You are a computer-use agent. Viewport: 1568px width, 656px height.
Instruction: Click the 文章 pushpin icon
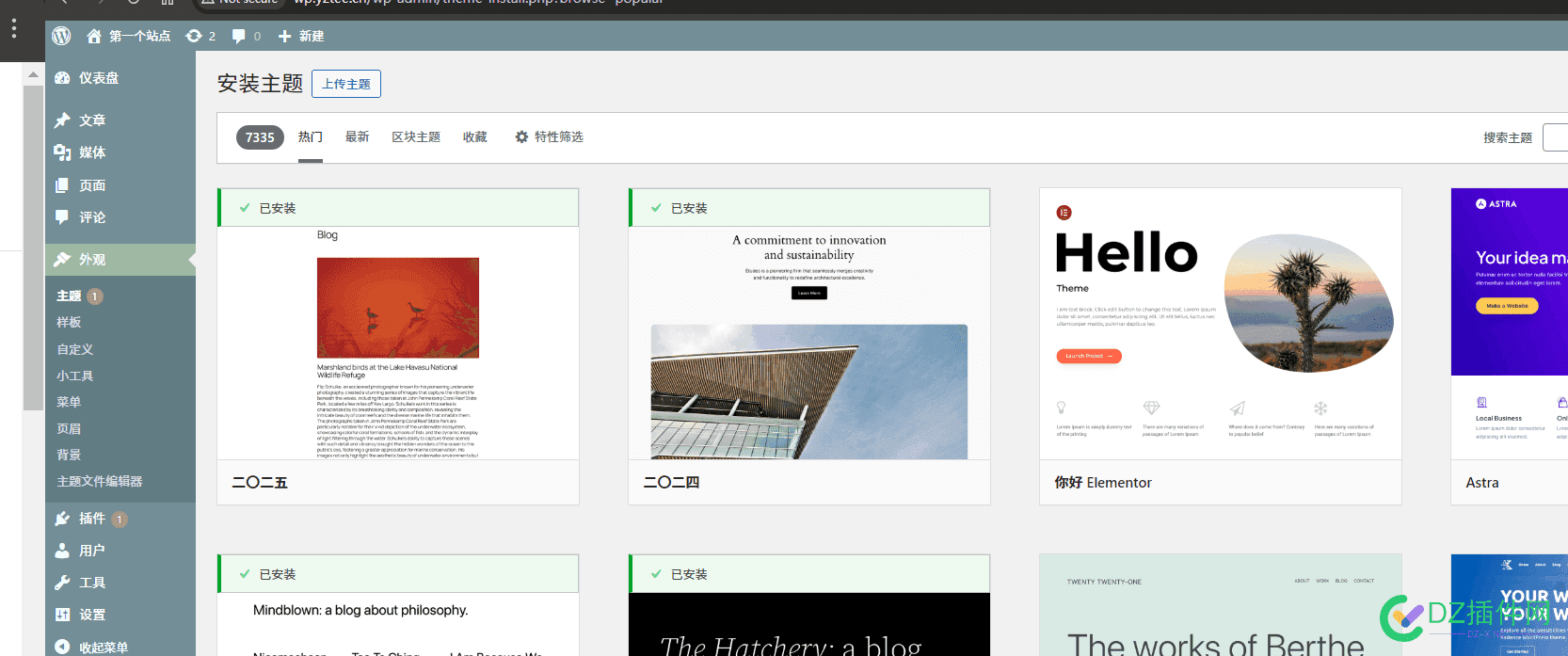click(x=62, y=120)
